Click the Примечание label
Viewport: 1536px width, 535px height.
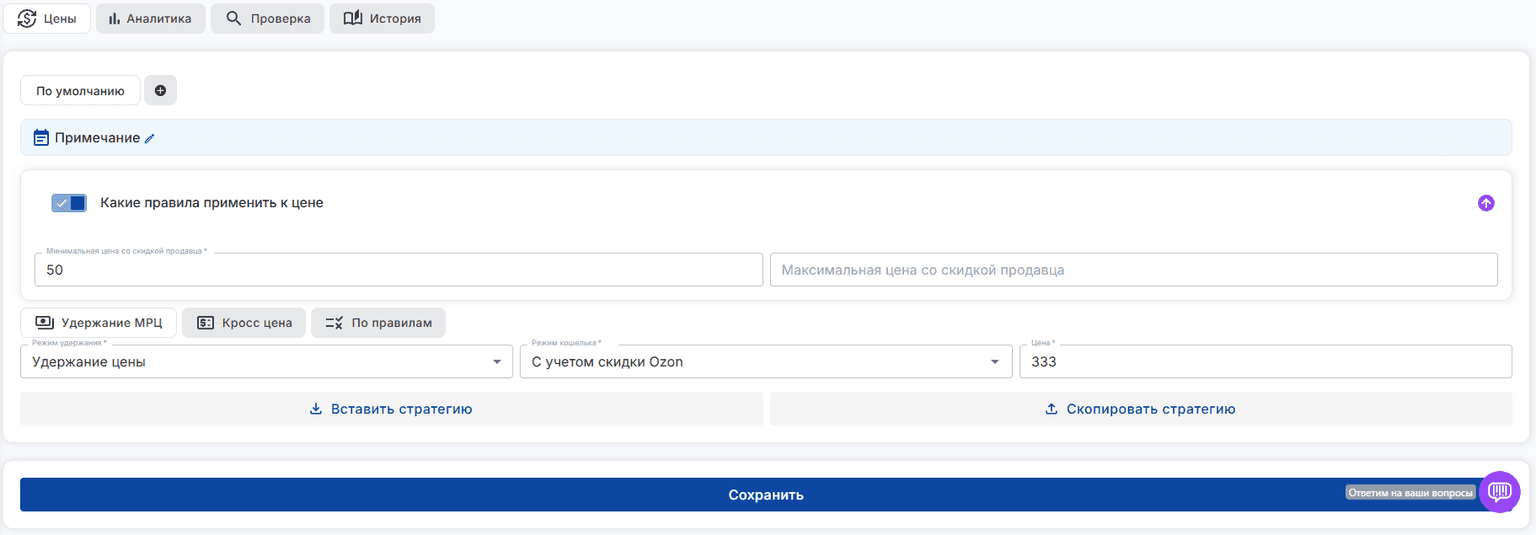point(97,138)
